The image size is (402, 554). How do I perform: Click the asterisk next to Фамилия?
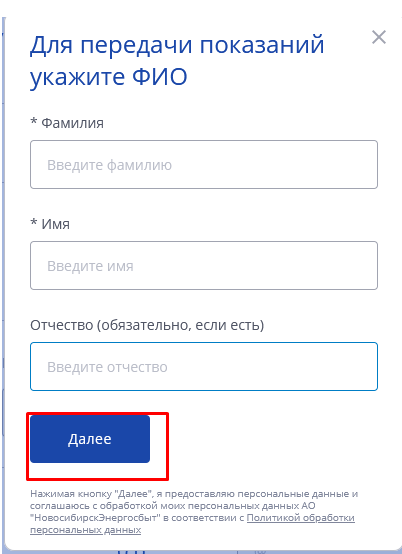point(34,122)
